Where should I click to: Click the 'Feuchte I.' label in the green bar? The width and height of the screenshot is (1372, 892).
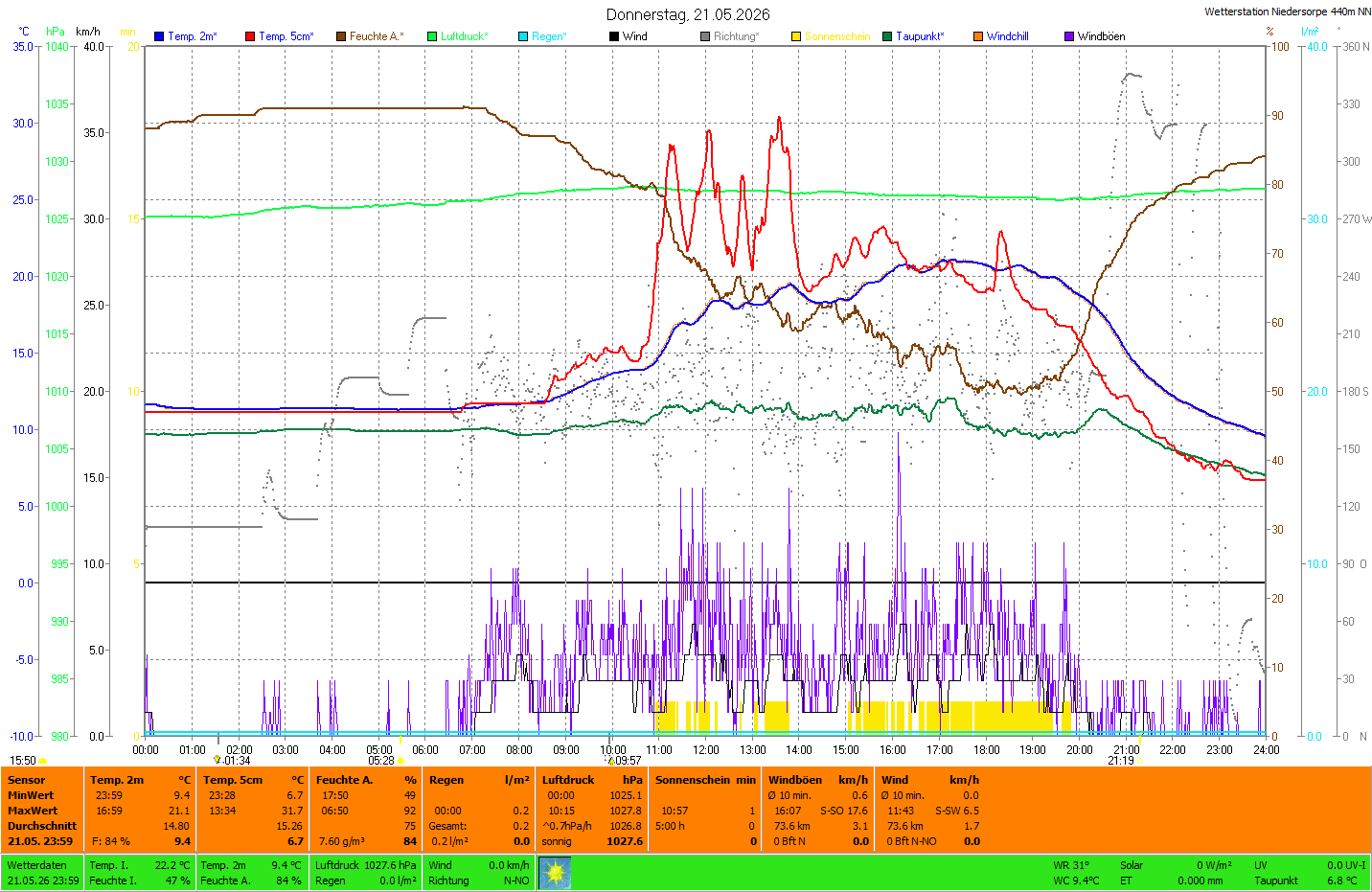[x=112, y=881]
